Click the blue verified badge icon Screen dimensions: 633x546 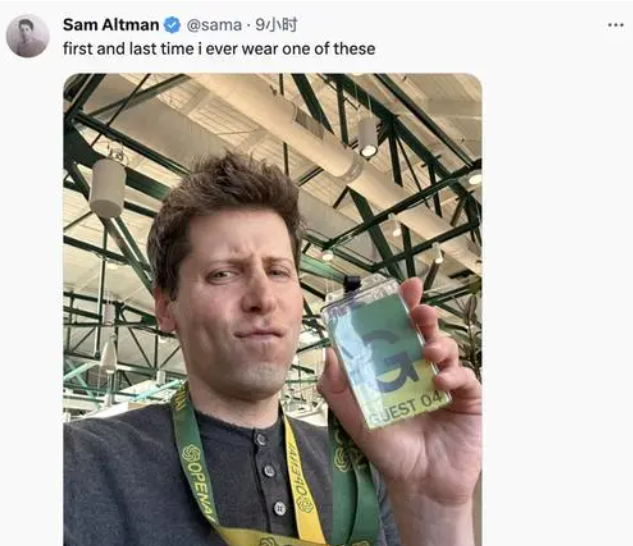click(172, 25)
